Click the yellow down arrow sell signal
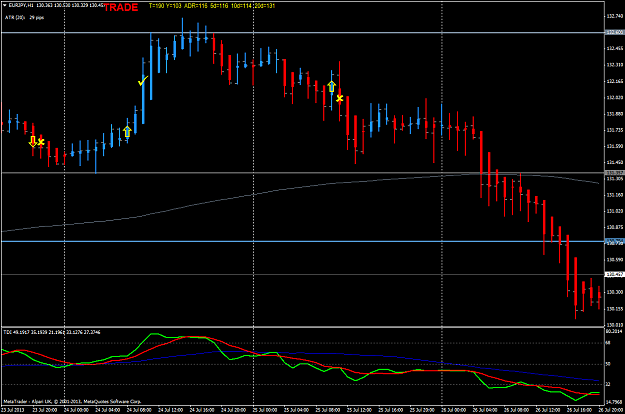 click(33, 141)
